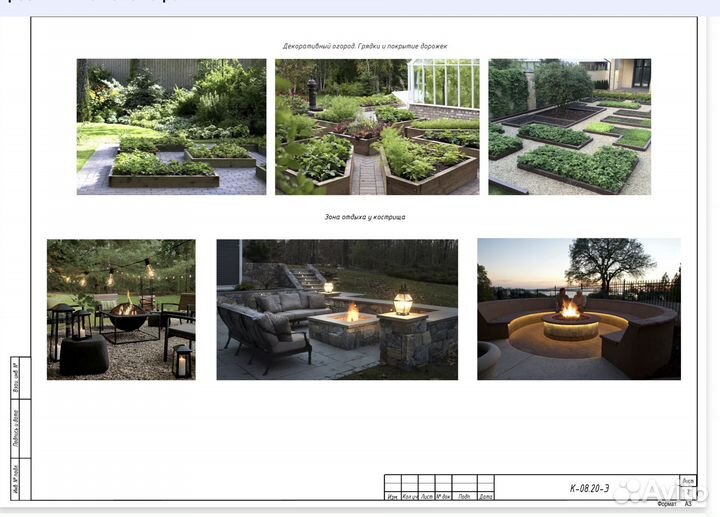Image resolution: width=720 pixels, height=517 pixels.
Task: Select the "Подп" signature cell
Action: pos(465,496)
